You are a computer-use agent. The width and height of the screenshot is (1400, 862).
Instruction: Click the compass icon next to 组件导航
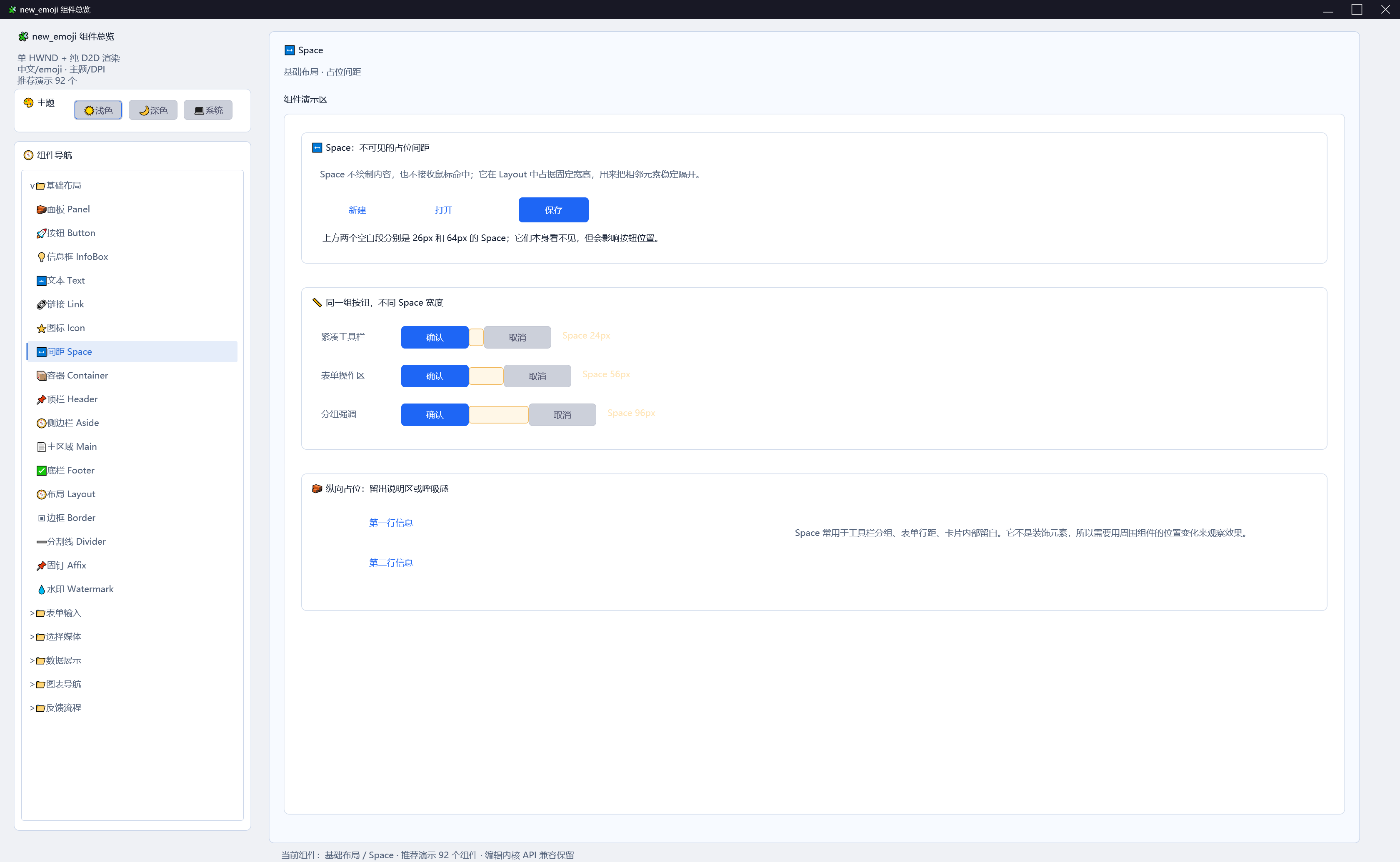pyautogui.click(x=28, y=155)
